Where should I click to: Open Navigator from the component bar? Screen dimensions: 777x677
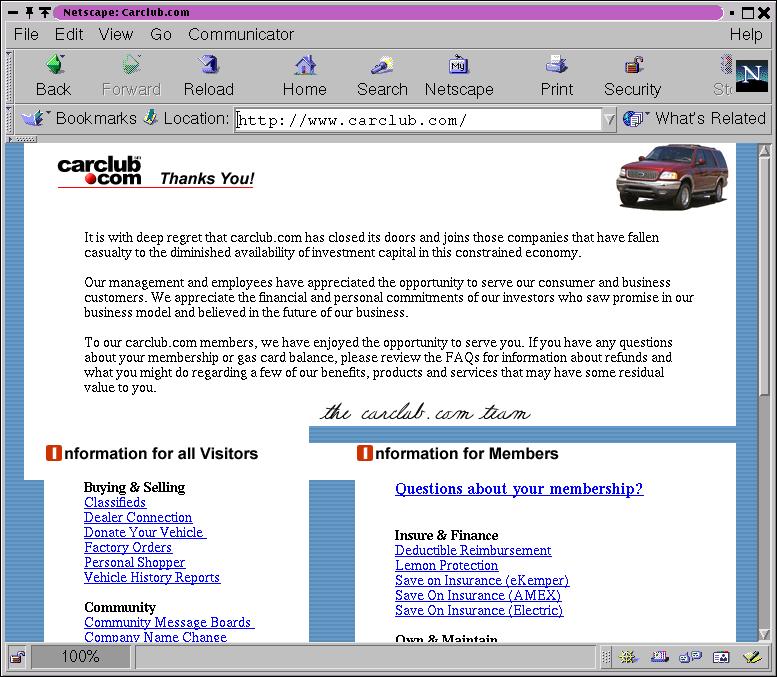(628, 657)
